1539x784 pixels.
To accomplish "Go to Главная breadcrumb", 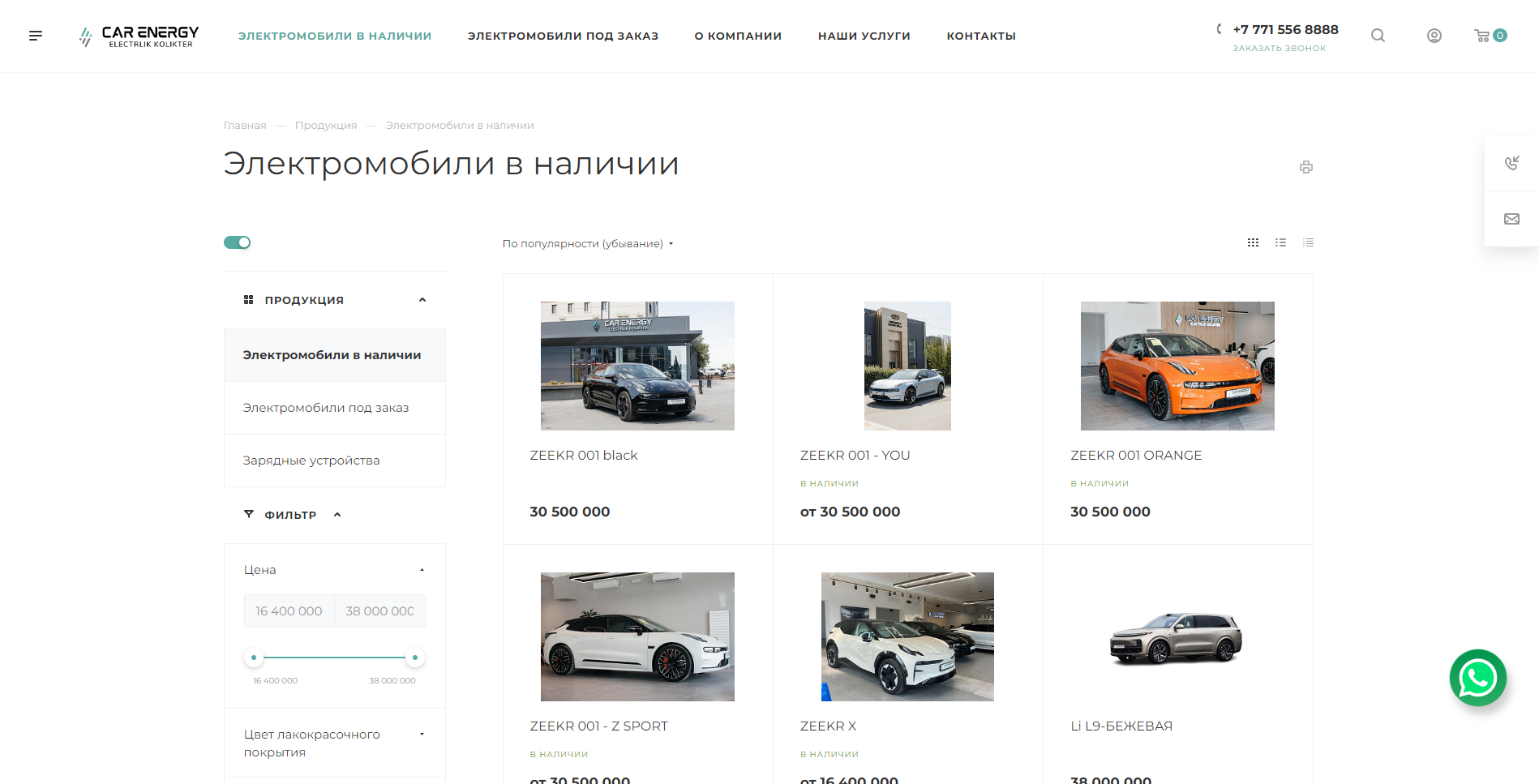I will tap(245, 125).
